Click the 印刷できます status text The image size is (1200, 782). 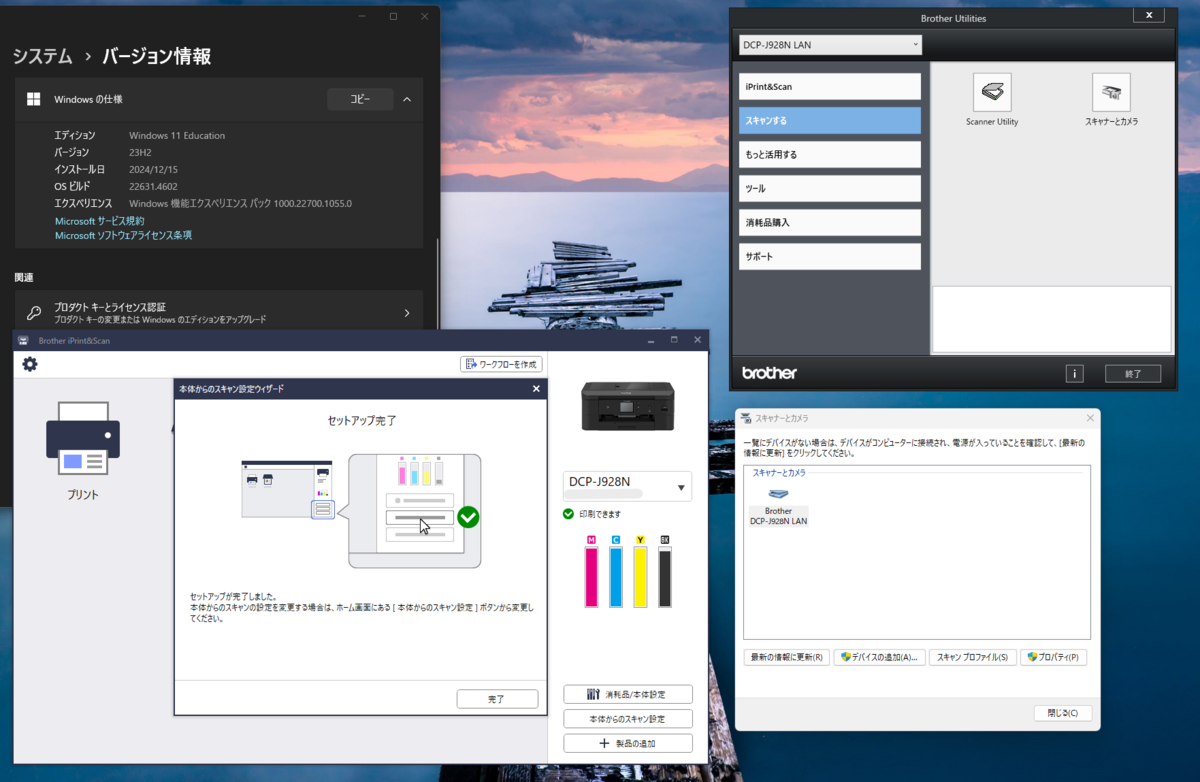coord(600,514)
